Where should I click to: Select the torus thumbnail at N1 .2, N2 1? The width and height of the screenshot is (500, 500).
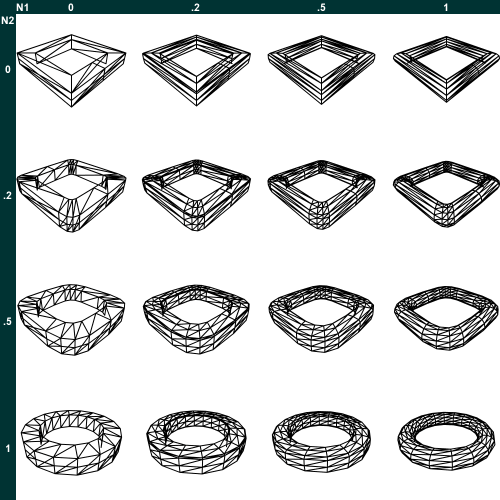tap(196, 442)
